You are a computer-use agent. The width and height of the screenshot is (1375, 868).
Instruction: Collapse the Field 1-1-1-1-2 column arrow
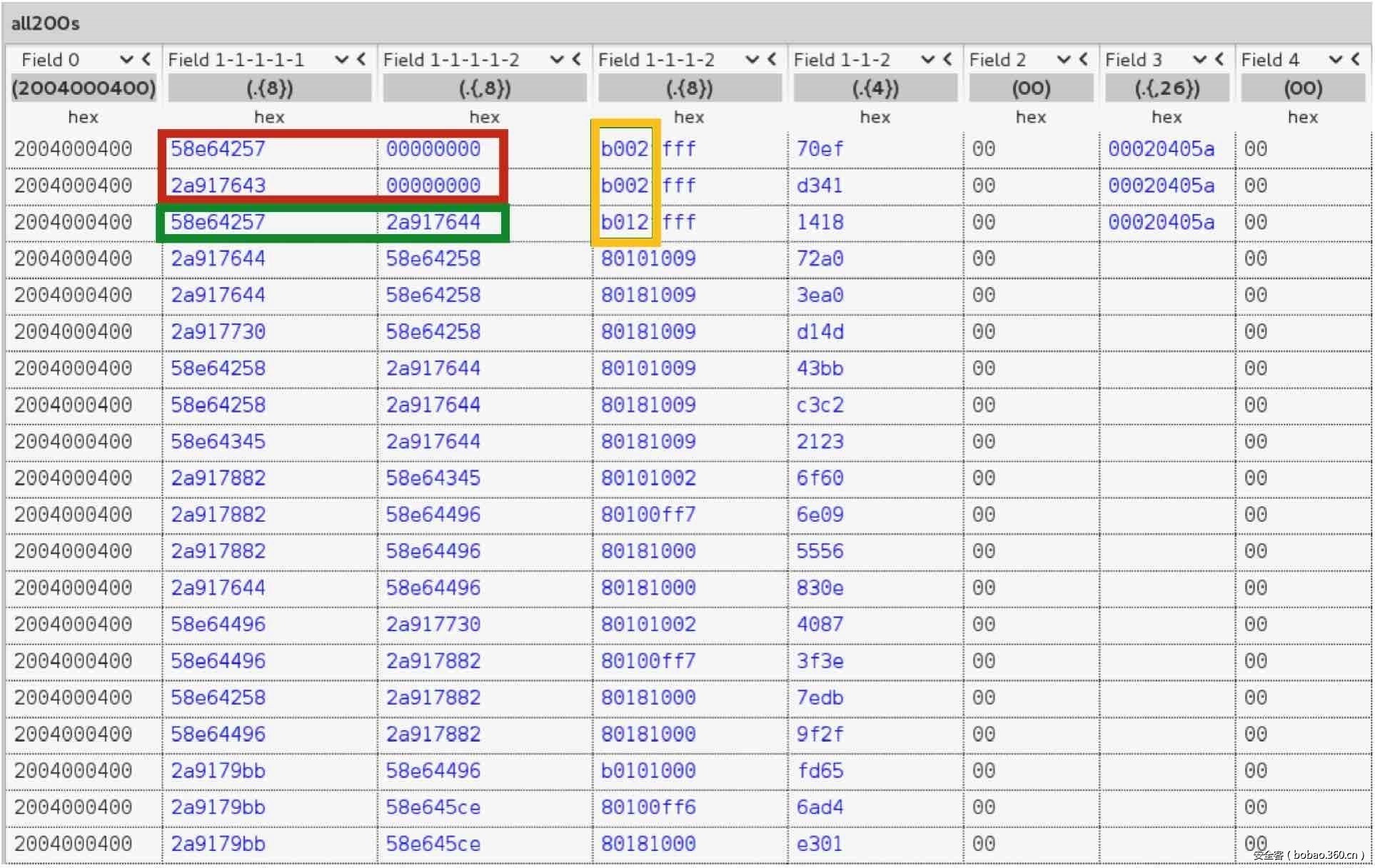[577, 59]
